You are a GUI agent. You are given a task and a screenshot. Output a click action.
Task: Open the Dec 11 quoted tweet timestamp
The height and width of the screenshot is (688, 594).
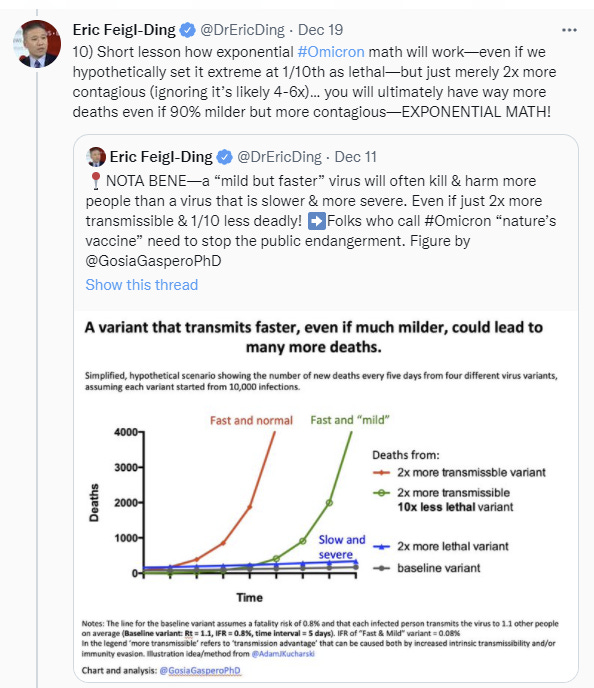click(x=355, y=157)
